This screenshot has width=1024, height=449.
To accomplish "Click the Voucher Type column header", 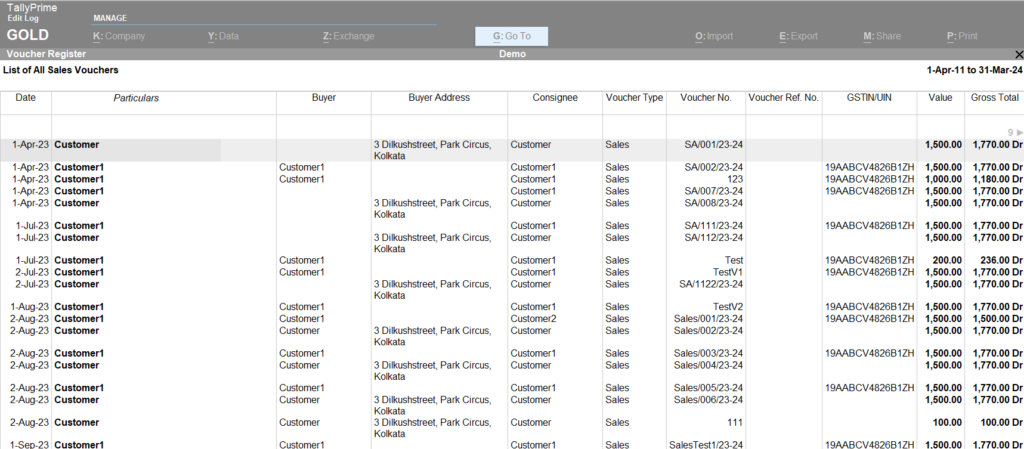I will coord(634,98).
